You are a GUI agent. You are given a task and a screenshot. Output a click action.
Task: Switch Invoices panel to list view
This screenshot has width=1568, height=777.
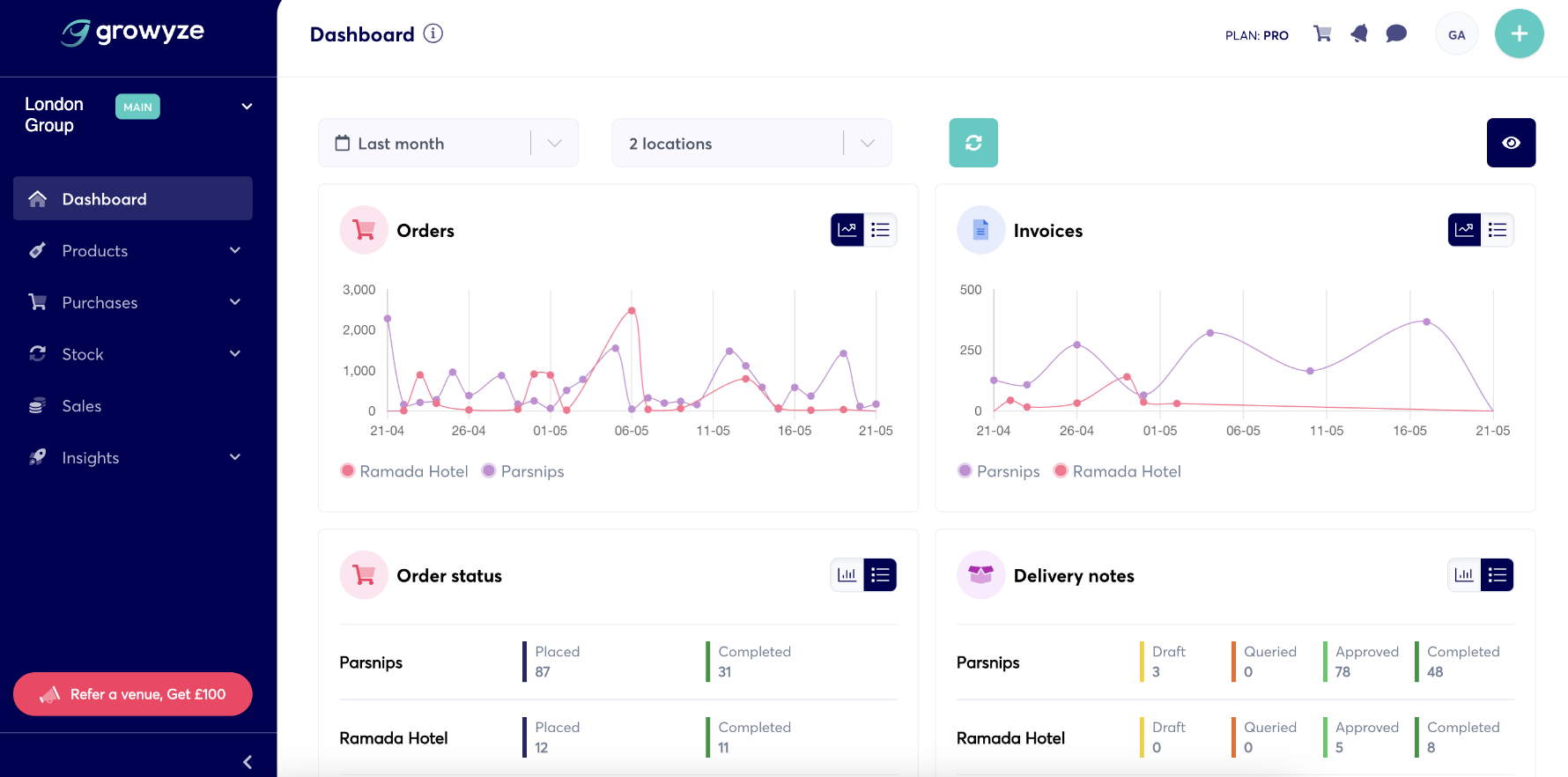(x=1497, y=230)
